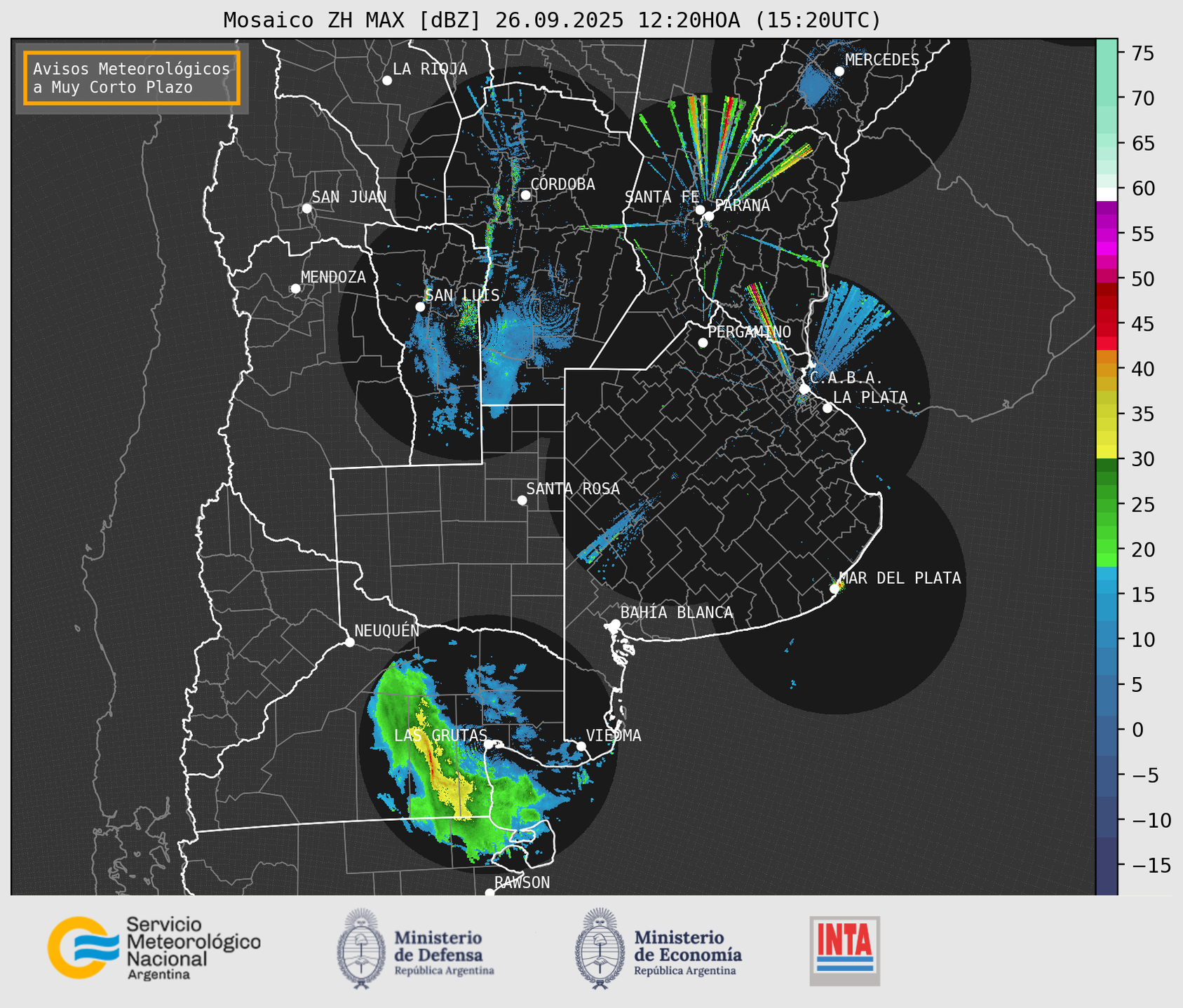Click the Las Grutas city marker dot
The height and width of the screenshot is (1008, 1183).
489,744
